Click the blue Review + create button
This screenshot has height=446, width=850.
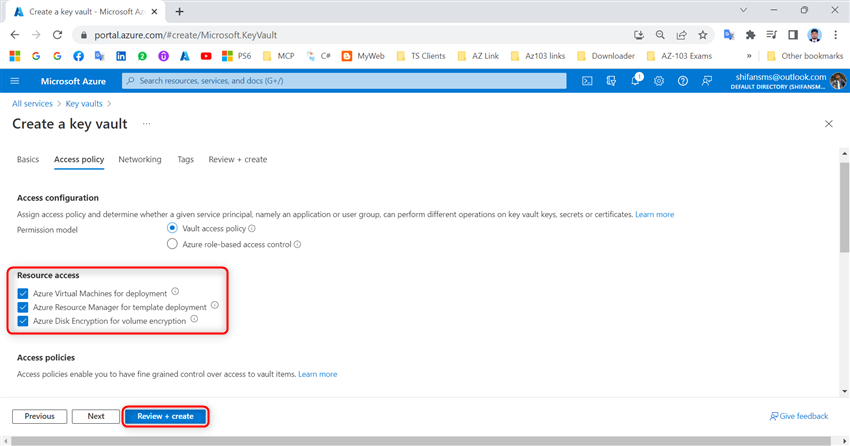(x=165, y=416)
